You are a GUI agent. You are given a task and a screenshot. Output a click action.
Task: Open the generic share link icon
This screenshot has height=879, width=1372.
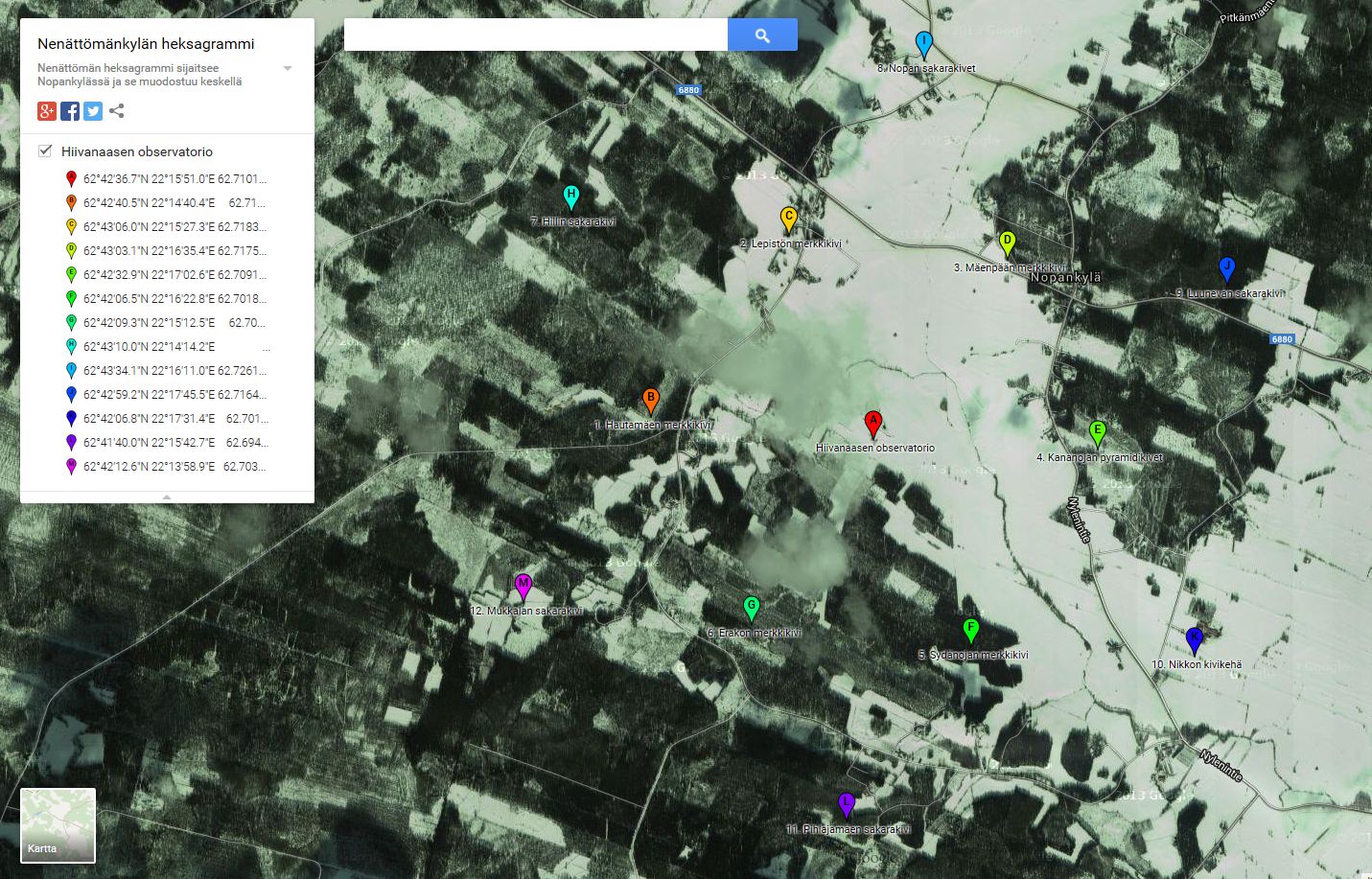(x=116, y=111)
